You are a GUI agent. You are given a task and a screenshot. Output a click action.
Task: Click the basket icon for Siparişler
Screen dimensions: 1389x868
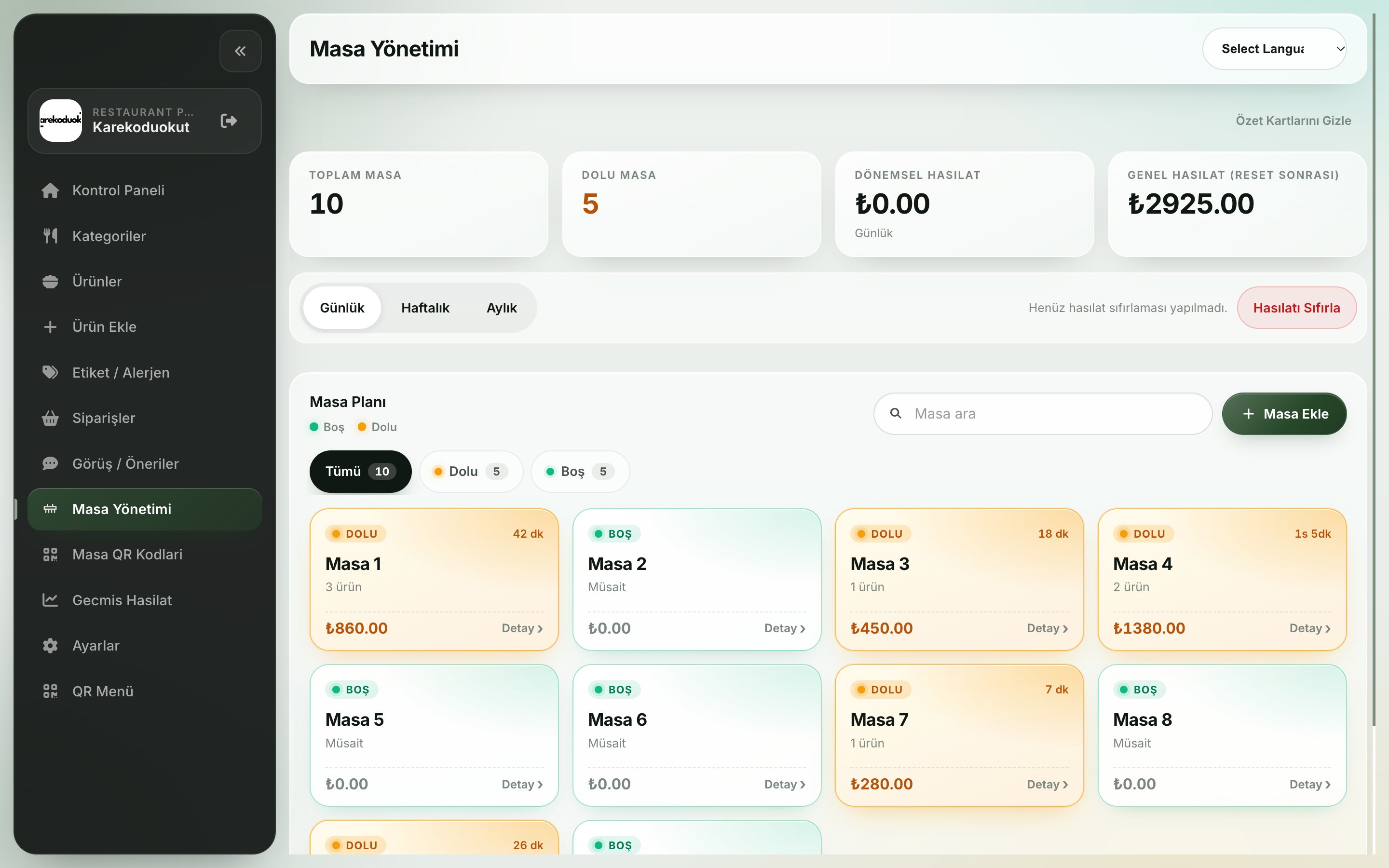[x=51, y=418]
